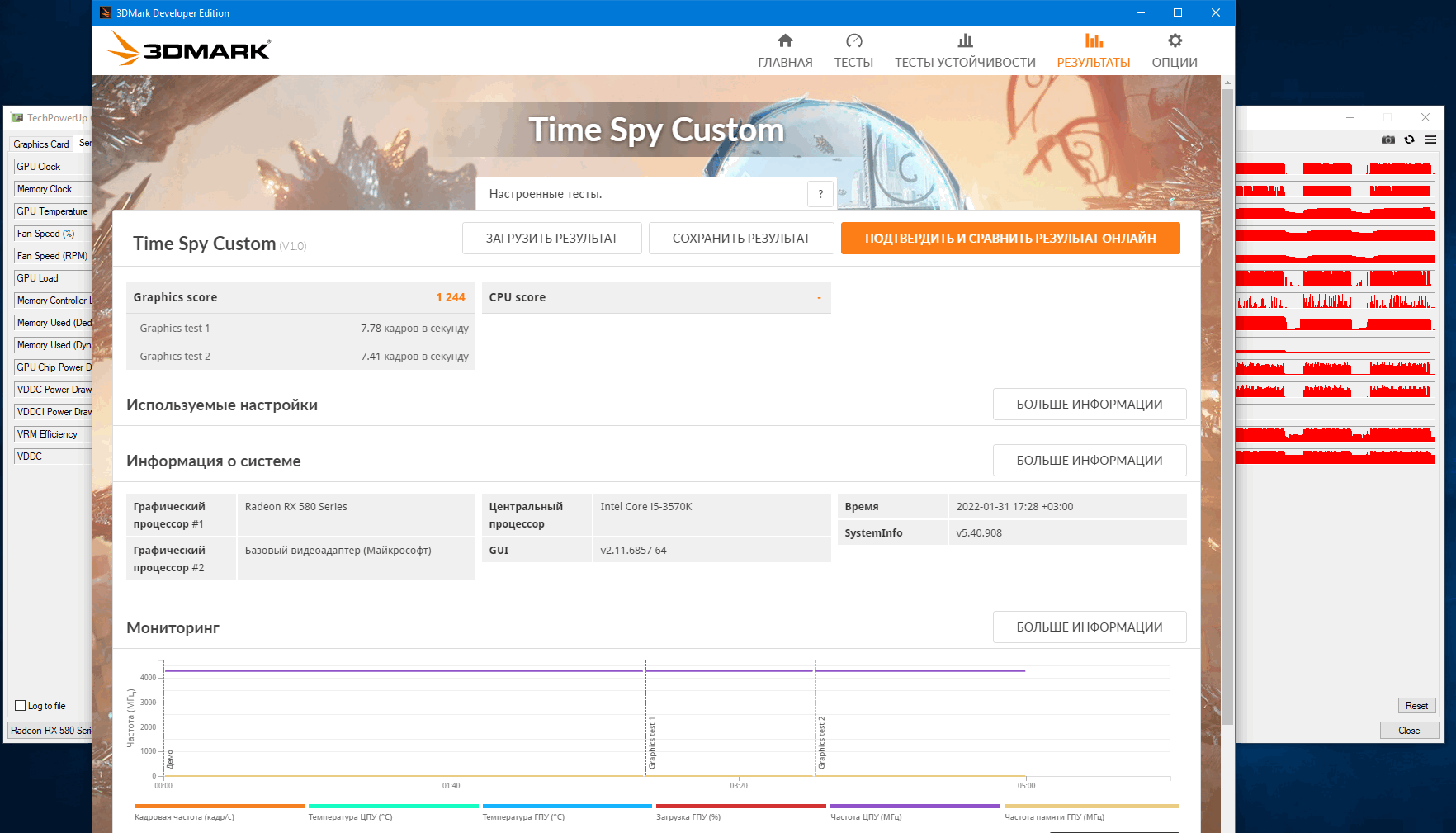The width and height of the screenshot is (1456, 833).
Task: Click Reset button in TechPowerUp window
Action: tap(1417, 706)
